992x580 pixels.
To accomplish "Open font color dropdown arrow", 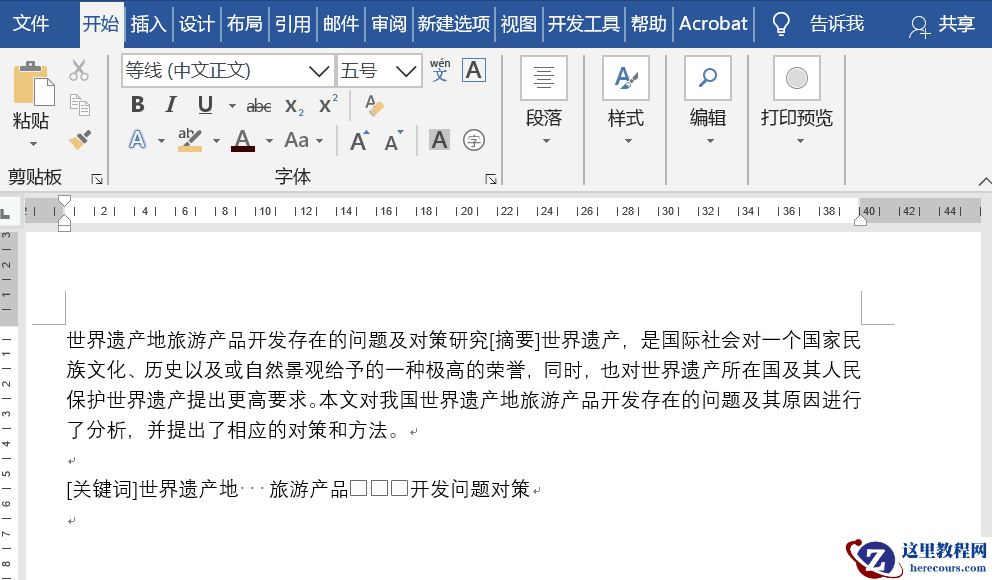I will (x=269, y=140).
